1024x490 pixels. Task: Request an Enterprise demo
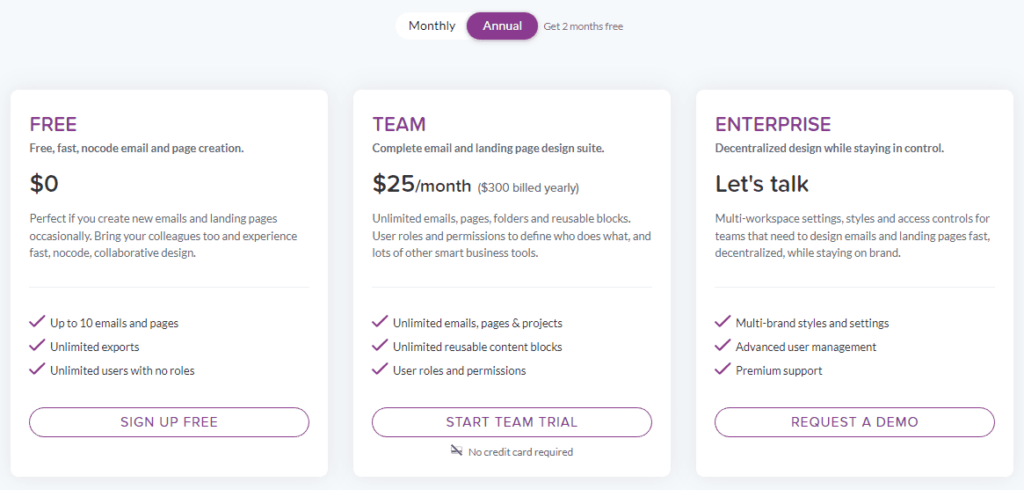pyautogui.click(x=854, y=422)
